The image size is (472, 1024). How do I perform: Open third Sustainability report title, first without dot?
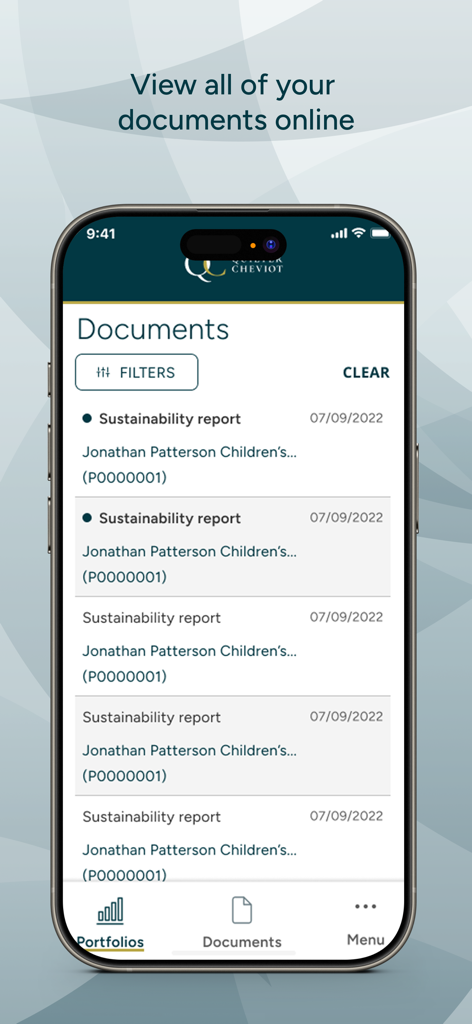151,618
